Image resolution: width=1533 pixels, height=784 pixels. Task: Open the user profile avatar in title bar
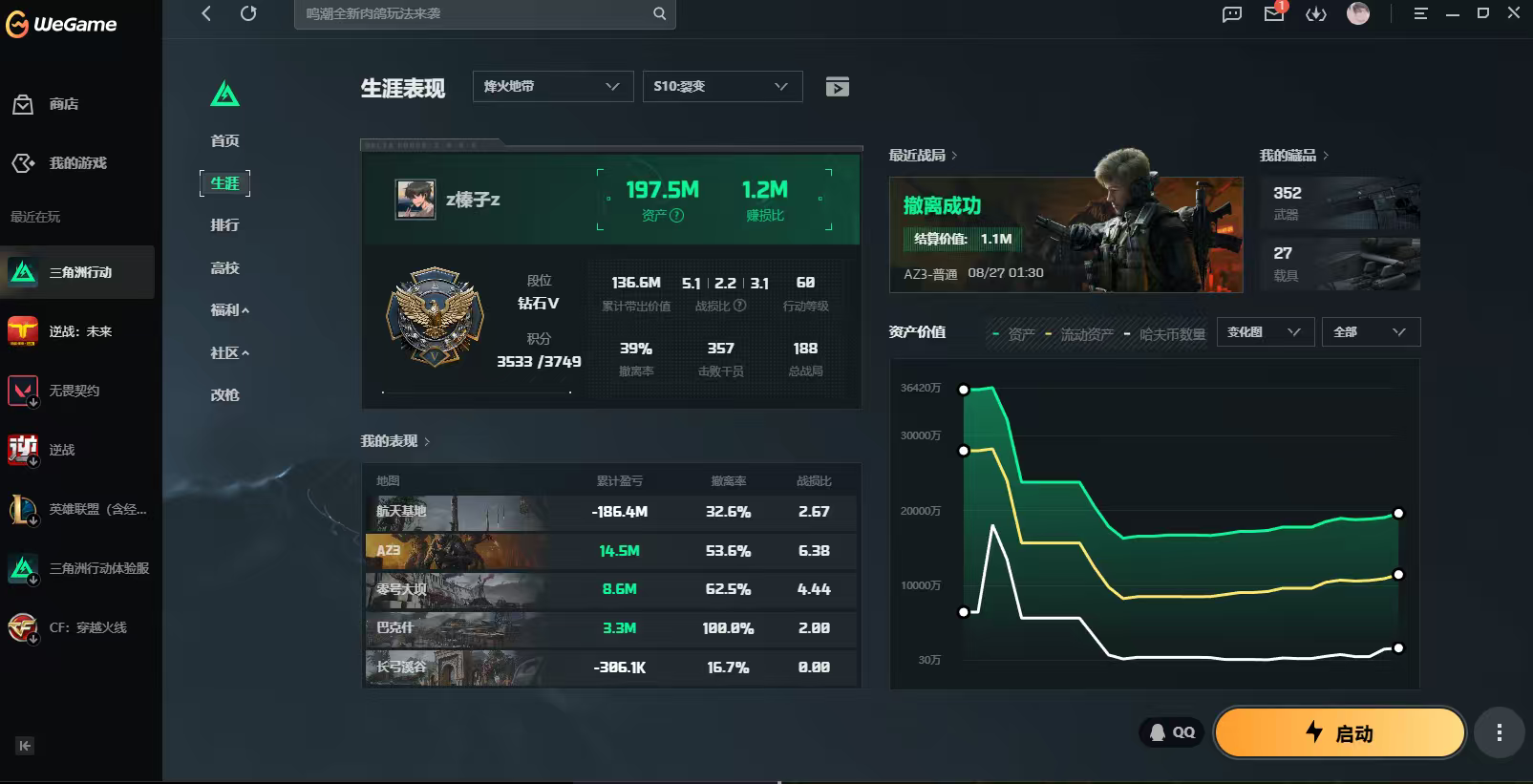1358,12
